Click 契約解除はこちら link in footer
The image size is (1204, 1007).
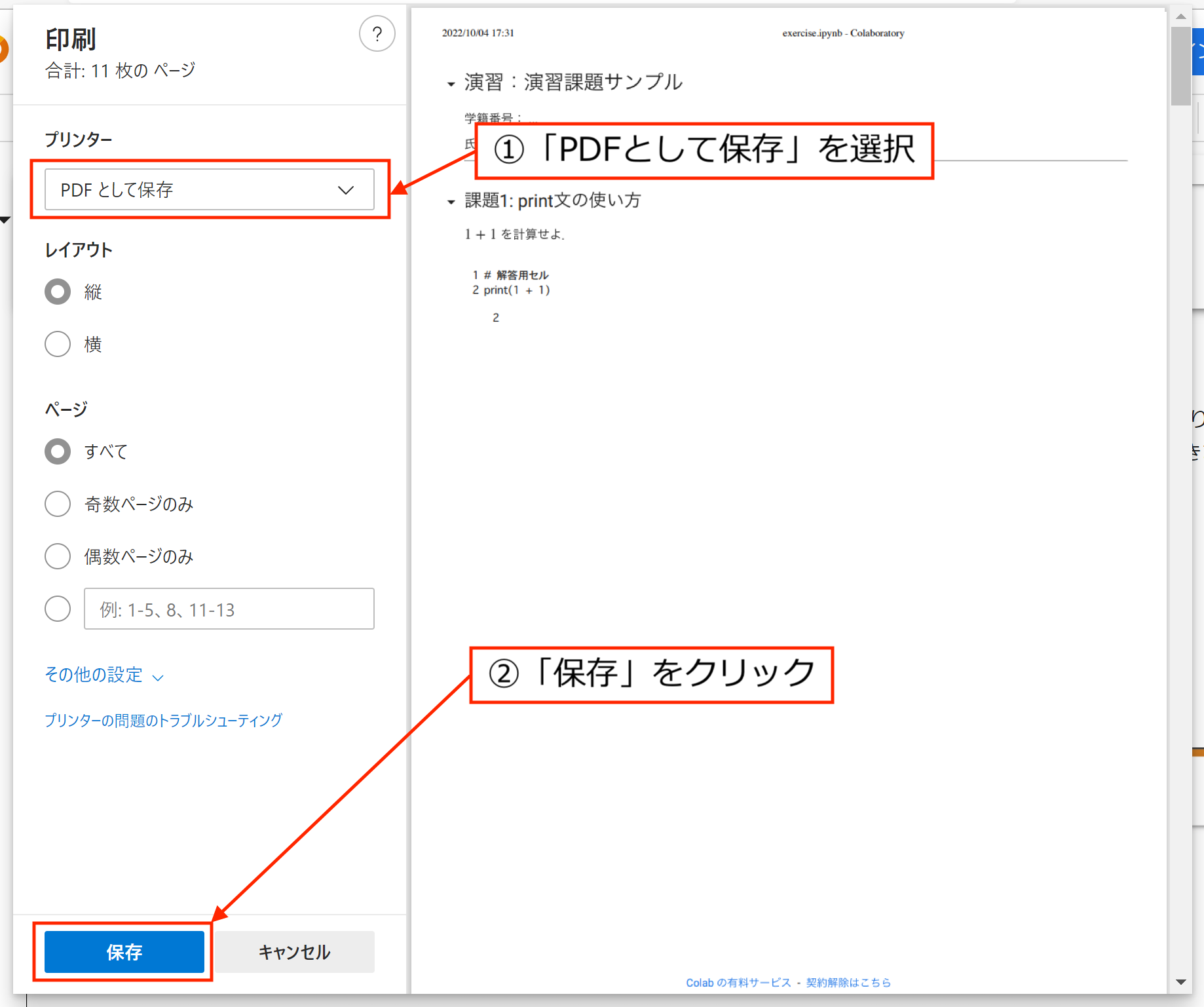point(848,983)
